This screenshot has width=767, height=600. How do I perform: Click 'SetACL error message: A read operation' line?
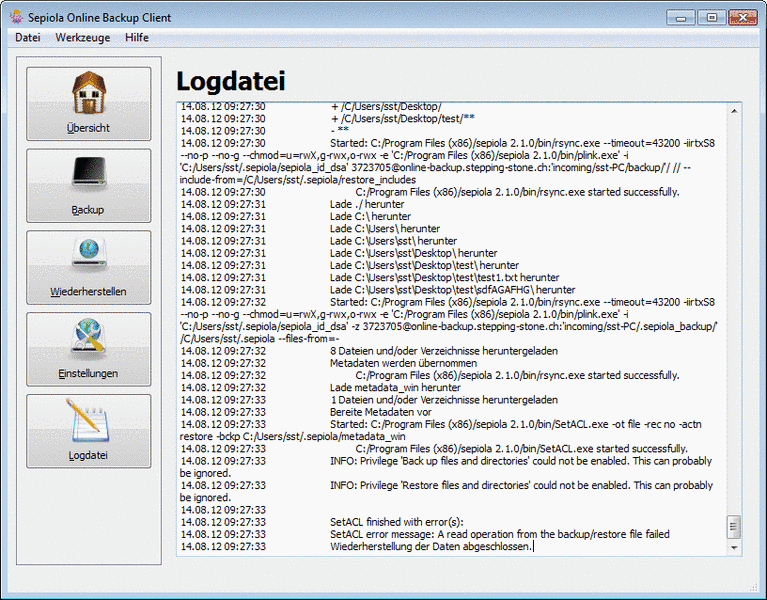[500, 534]
